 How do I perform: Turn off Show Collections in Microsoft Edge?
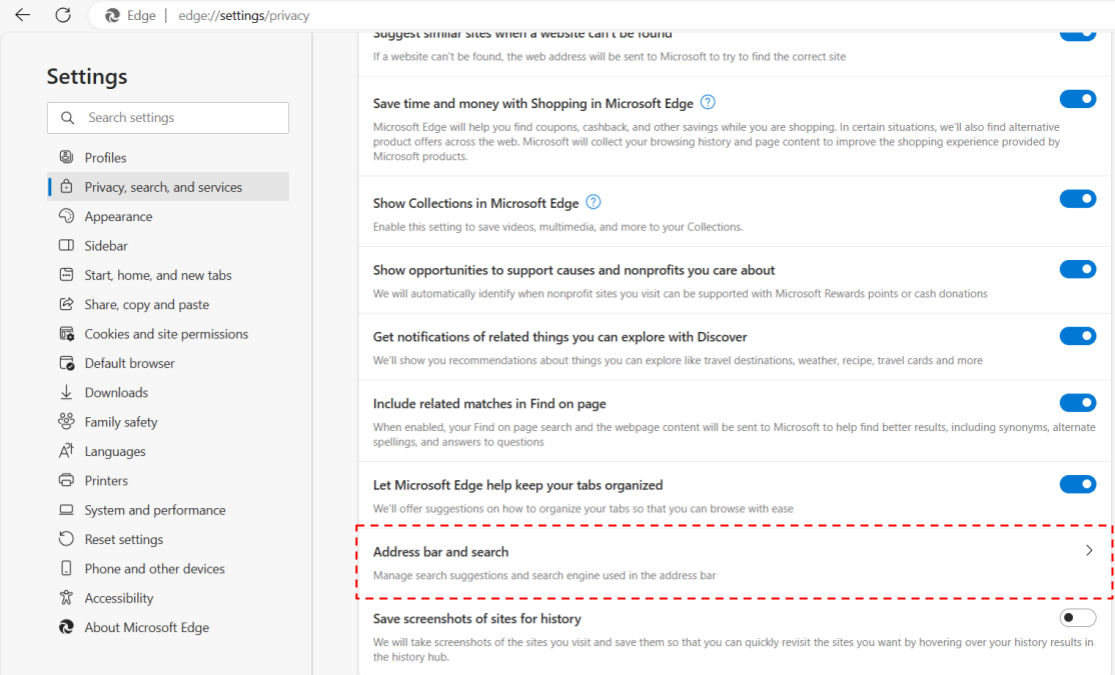pyautogui.click(x=1077, y=199)
